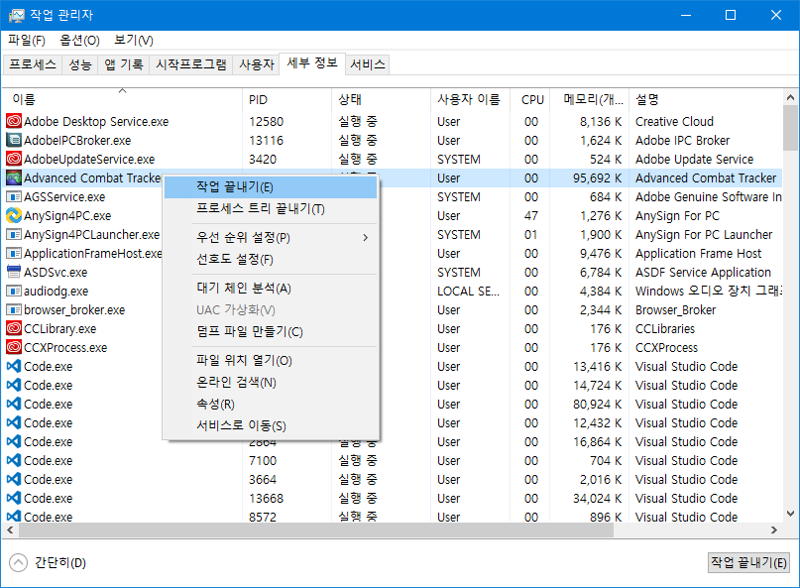Click the vertical scrollbar up arrow
The width and height of the screenshot is (800, 588).
tap(790, 97)
